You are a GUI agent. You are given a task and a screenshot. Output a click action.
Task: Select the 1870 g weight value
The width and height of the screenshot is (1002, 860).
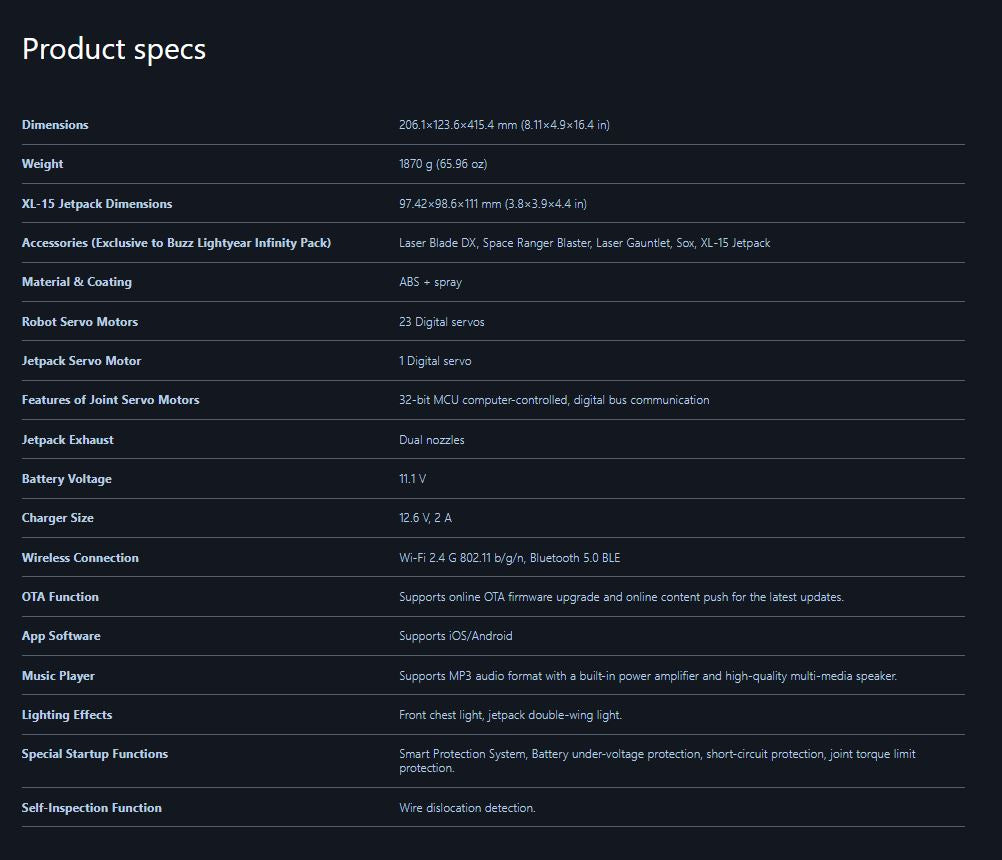tap(443, 164)
